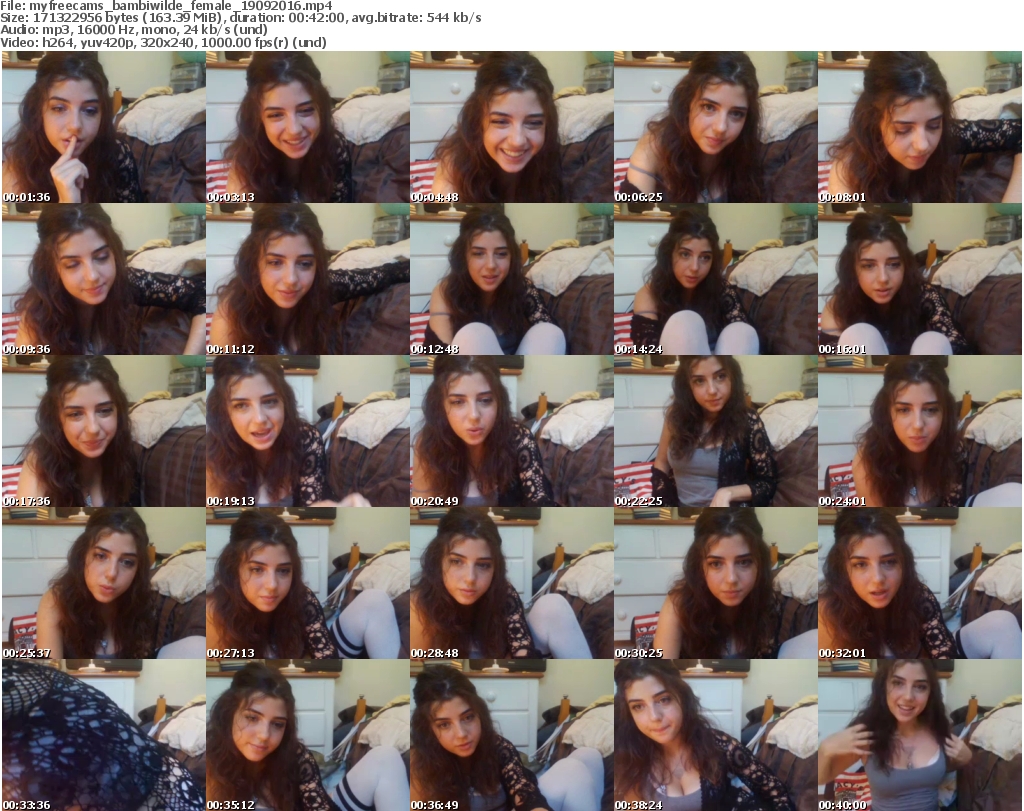The image size is (1024, 811).
Task: Open the thumbnail at 00:38:24
Action: coord(715,735)
